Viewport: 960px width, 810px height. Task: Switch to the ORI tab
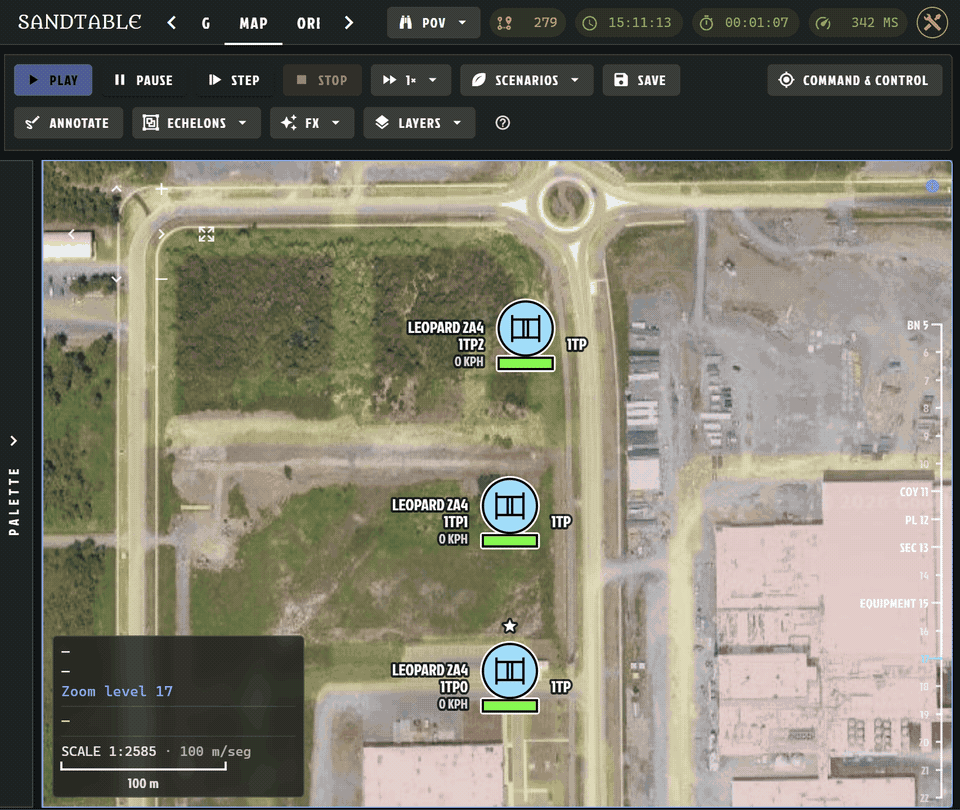click(x=309, y=23)
